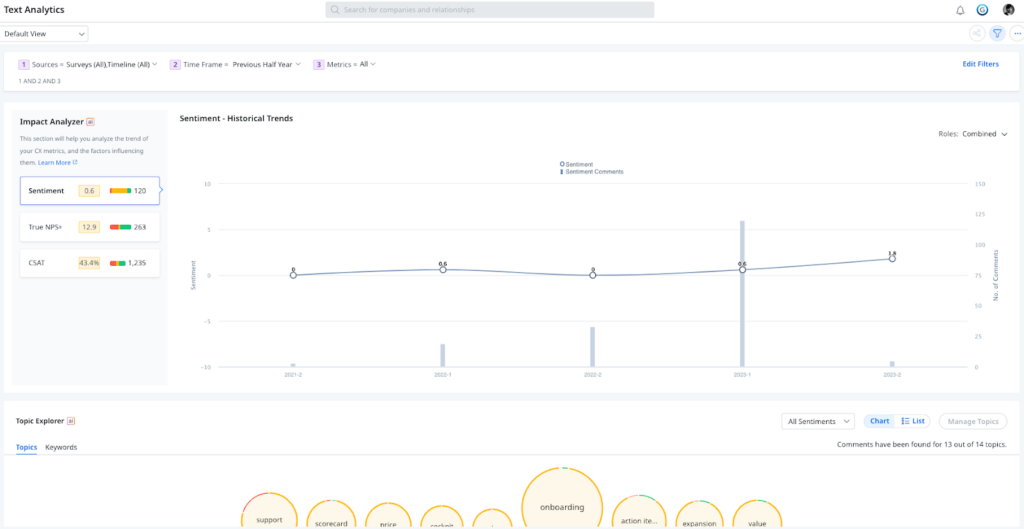Image resolution: width=1024 pixels, height=529 pixels.
Task: Click the 2022-2 sentiment data point
Action: click(592, 275)
